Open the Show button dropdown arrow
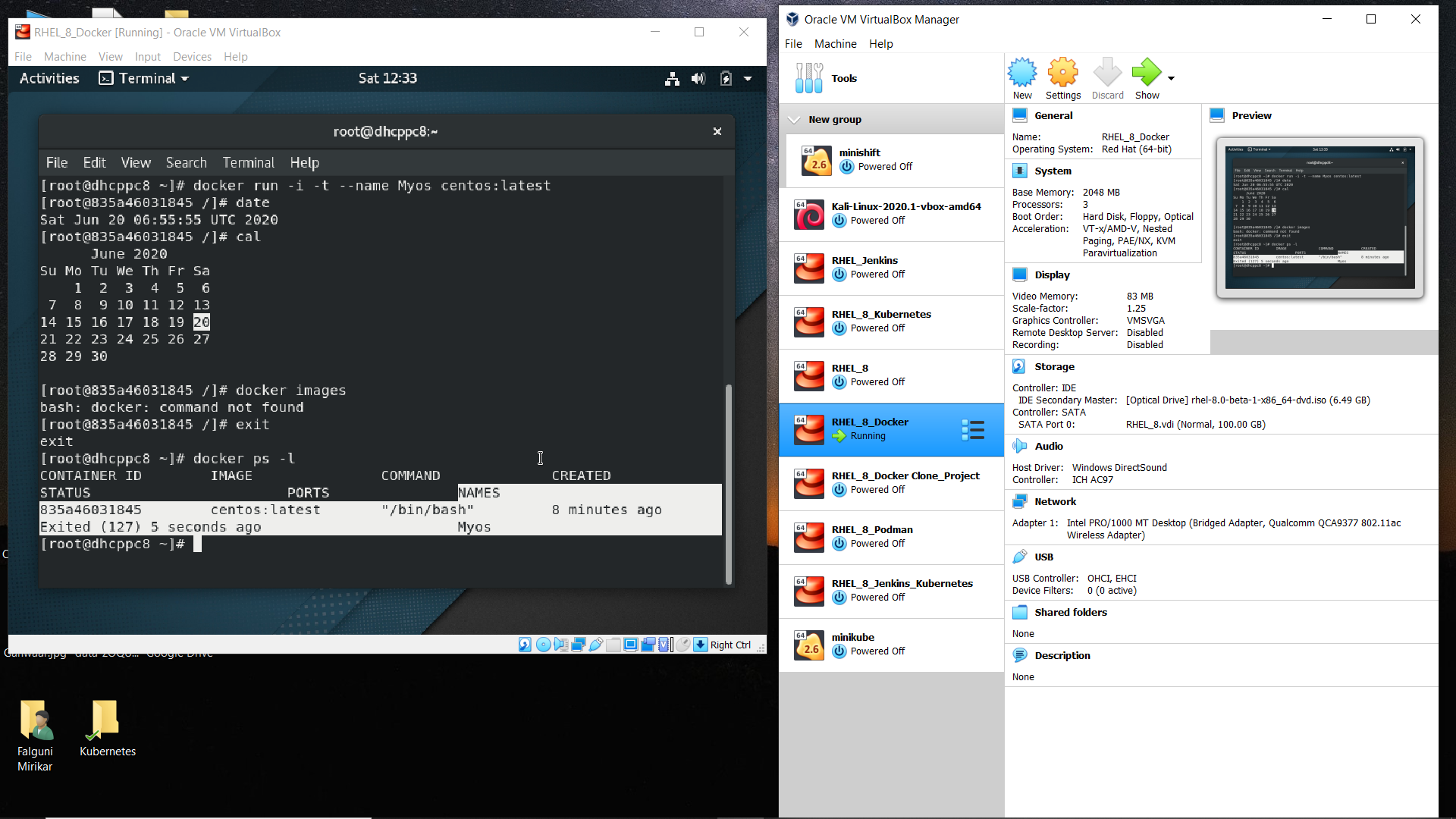The height and width of the screenshot is (819, 1456). pyautogui.click(x=1170, y=78)
